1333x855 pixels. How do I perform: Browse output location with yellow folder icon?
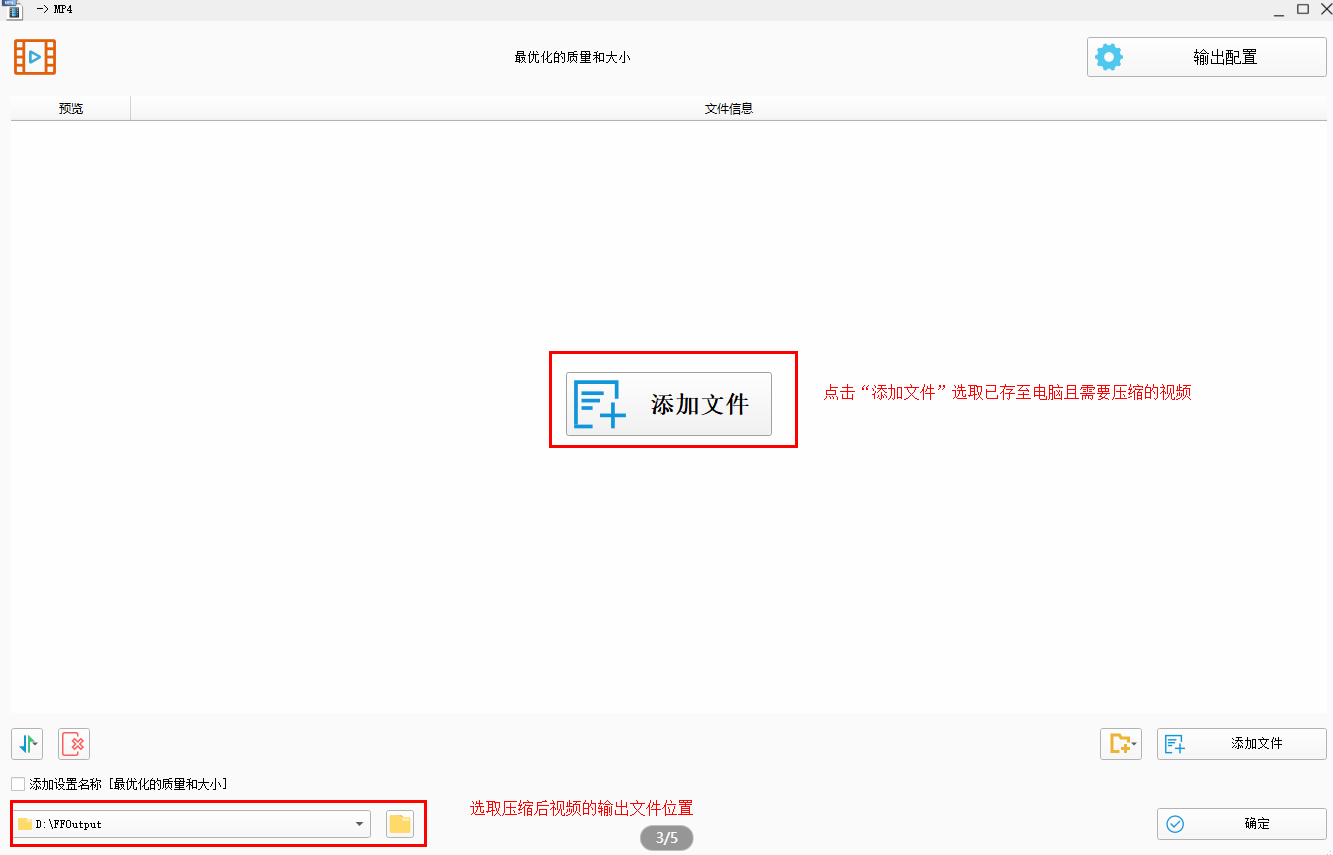pos(400,824)
